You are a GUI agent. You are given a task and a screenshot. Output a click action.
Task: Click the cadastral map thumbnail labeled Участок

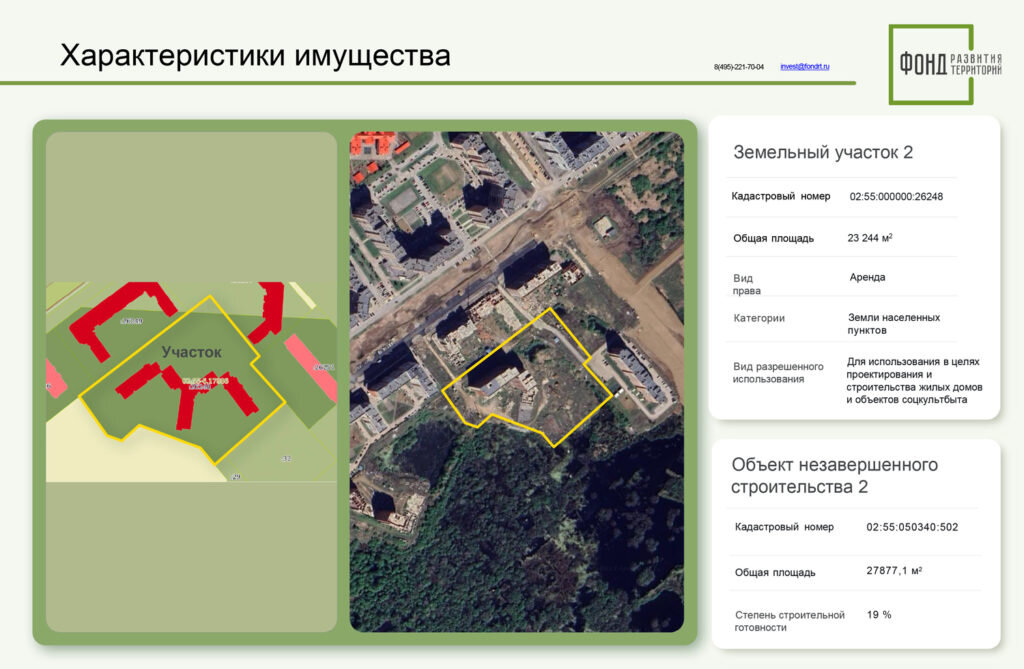click(x=191, y=382)
